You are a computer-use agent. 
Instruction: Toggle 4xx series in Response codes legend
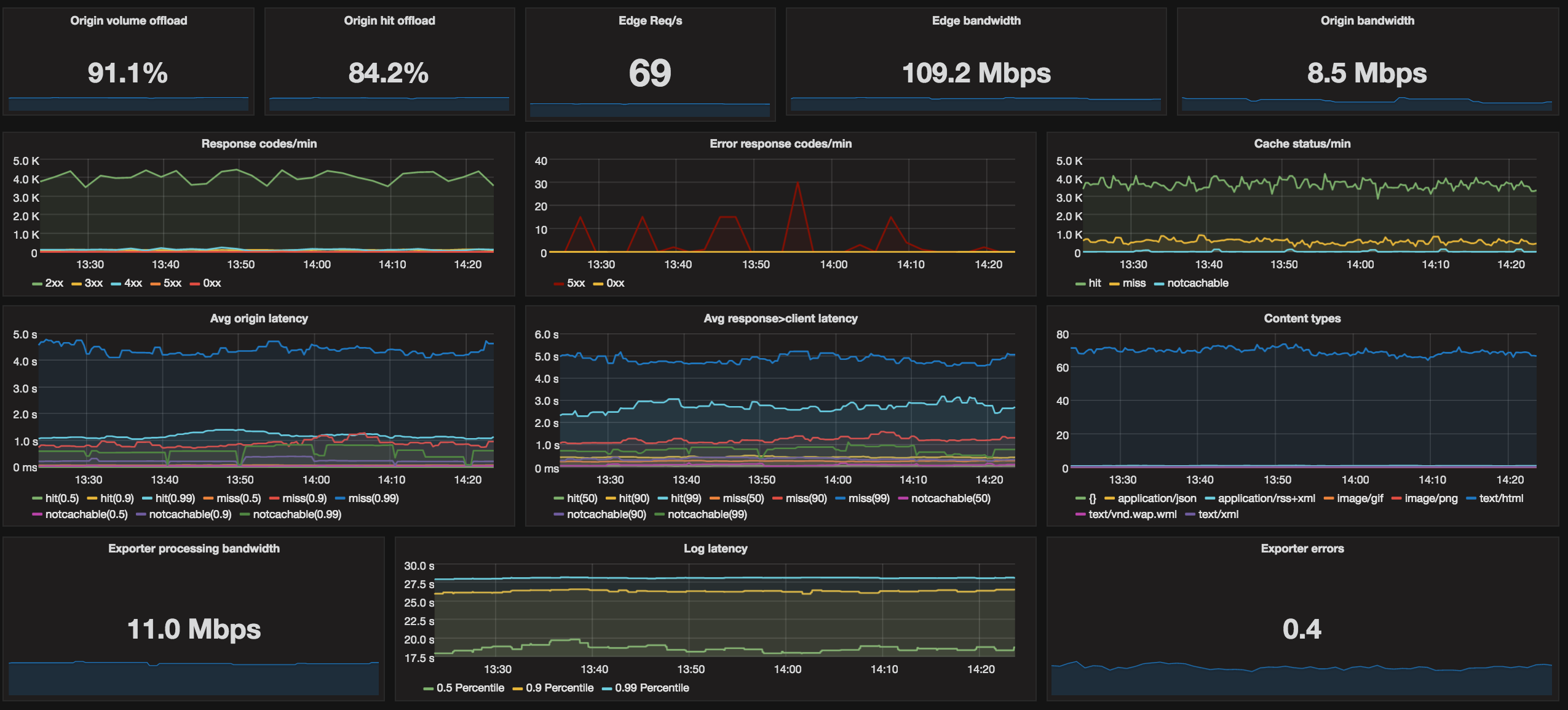133,283
